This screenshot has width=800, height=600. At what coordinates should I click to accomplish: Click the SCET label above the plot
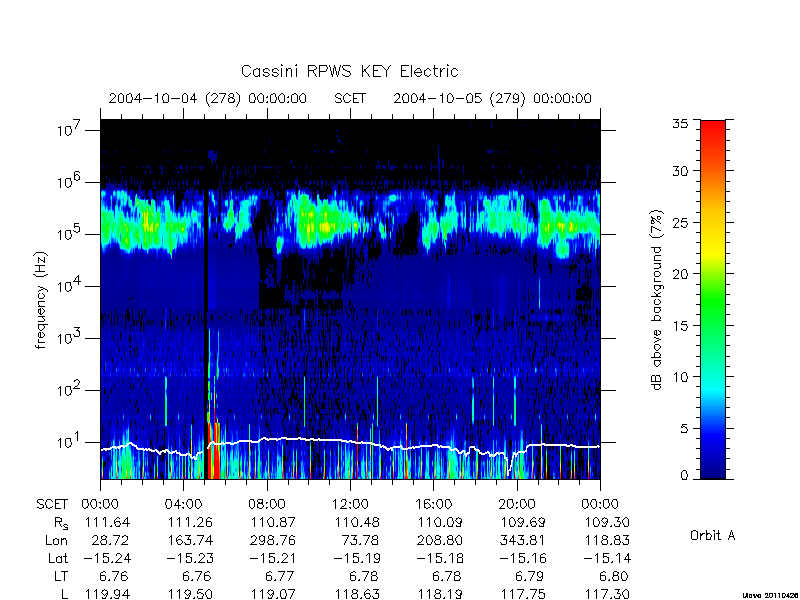[x=350, y=98]
